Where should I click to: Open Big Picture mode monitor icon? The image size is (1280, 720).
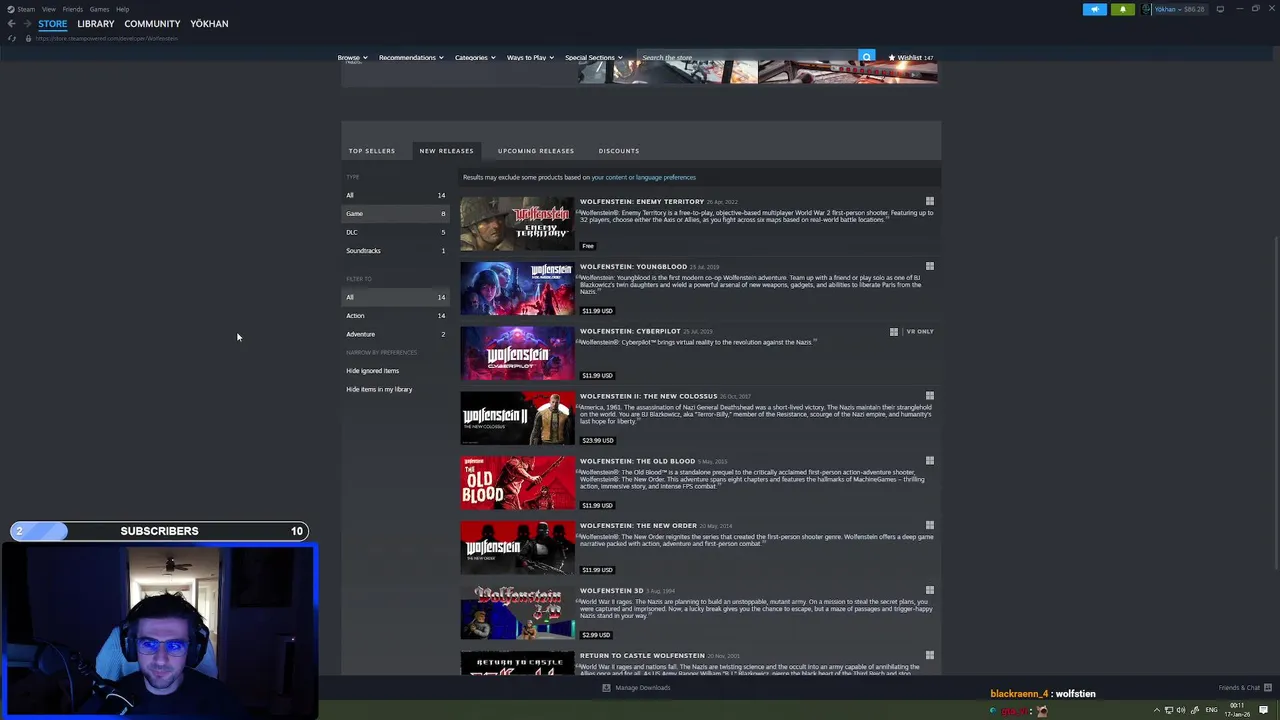coord(1220,9)
